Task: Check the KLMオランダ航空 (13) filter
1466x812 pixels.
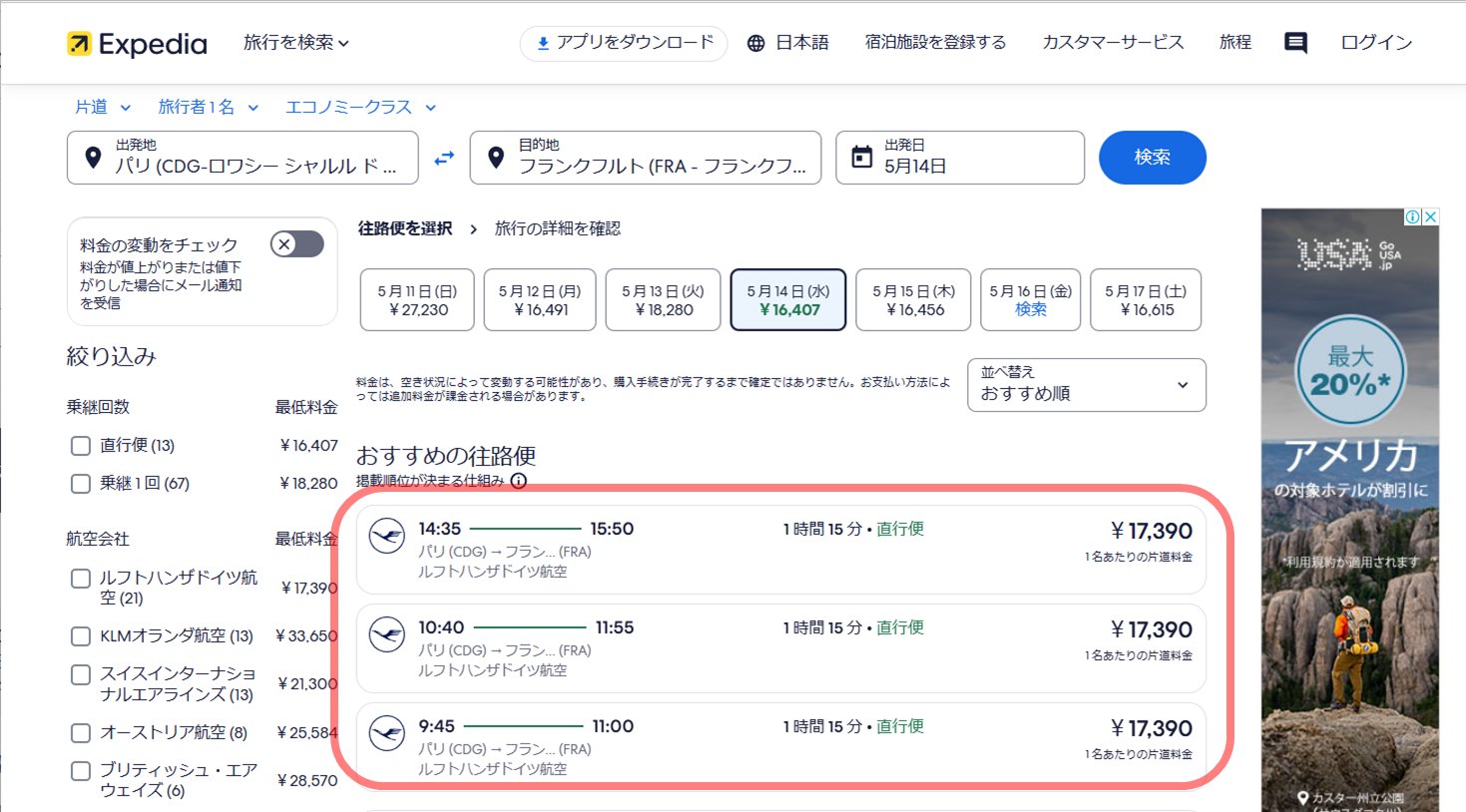Action: click(81, 636)
